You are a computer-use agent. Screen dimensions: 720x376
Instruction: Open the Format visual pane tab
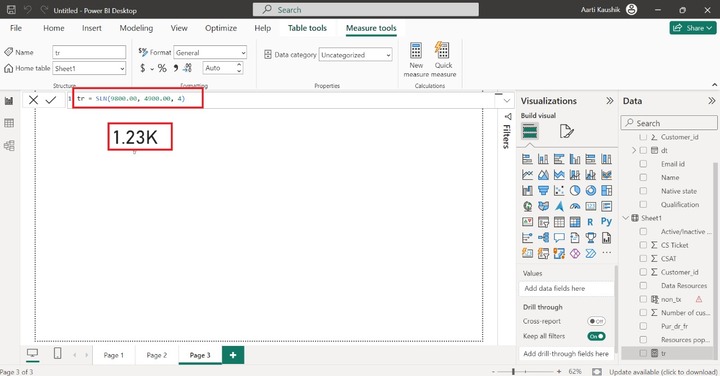pyautogui.click(x=566, y=131)
